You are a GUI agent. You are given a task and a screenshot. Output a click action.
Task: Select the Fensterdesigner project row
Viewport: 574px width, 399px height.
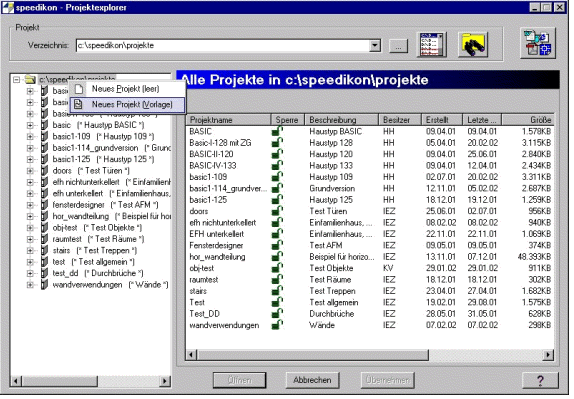(370, 245)
